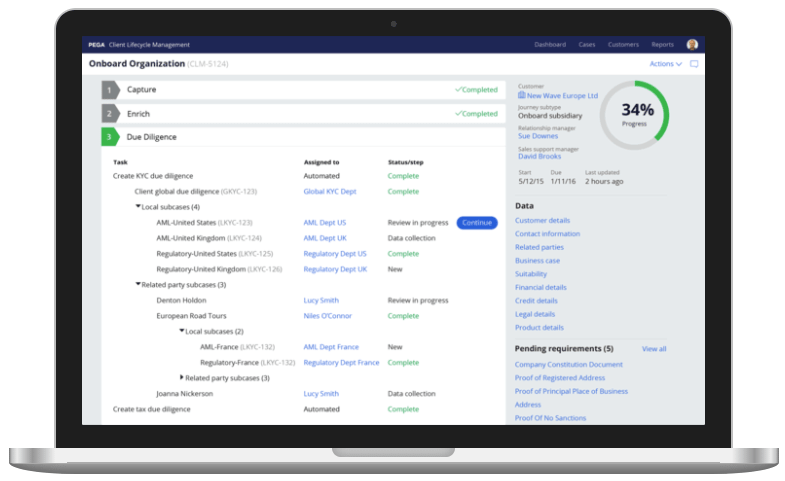This screenshot has width=785, height=481.
Task: Open the AML Dept US link
Action: pyautogui.click(x=324, y=223)
